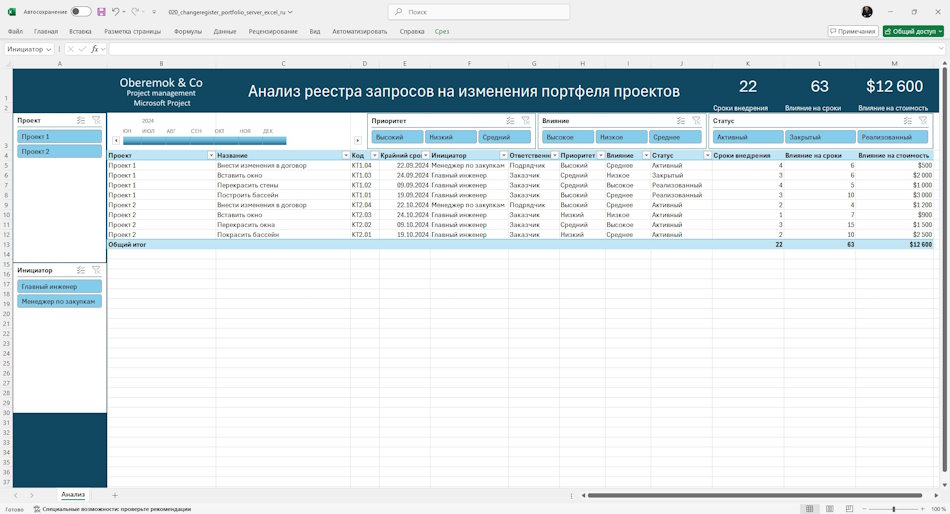Click the confirm formula checkmark icon

click(x=82, y=49)
